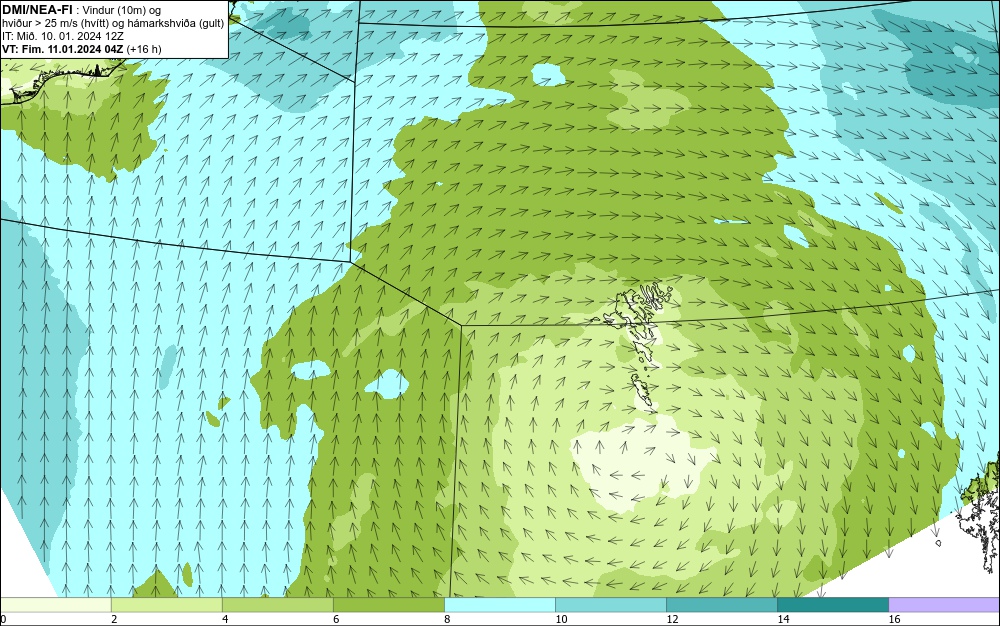Click the '(+16 h)' forecast offset text
The height and width of the screenshot is (626, 1000).
(x=144, y=48)
